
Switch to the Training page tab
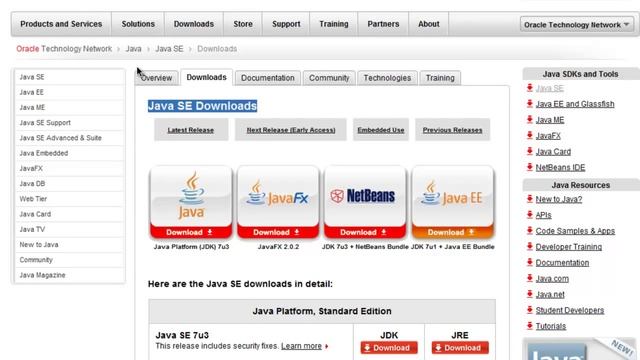coord(440,78)
